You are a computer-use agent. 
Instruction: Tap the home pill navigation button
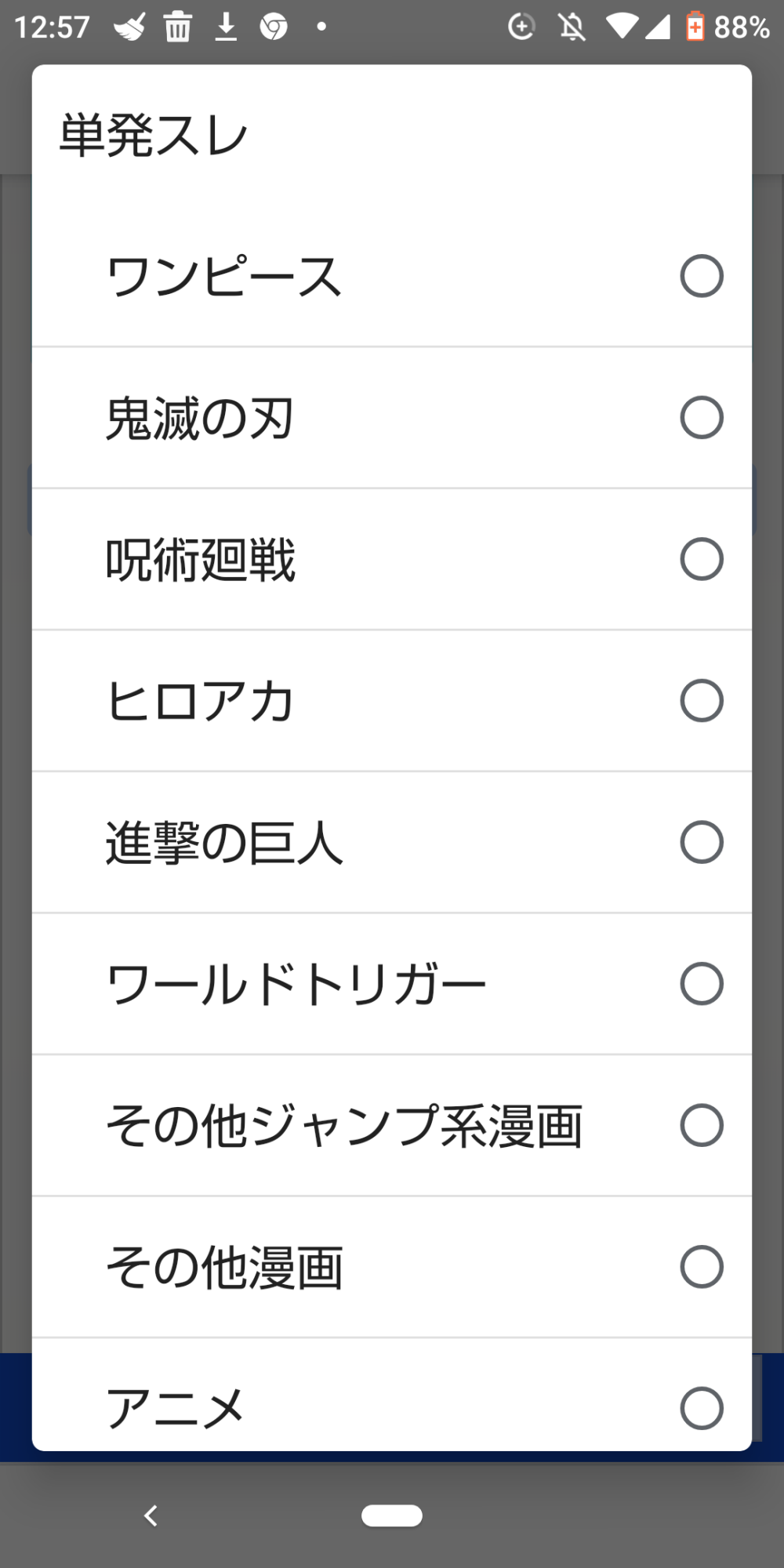(392, 1515)
